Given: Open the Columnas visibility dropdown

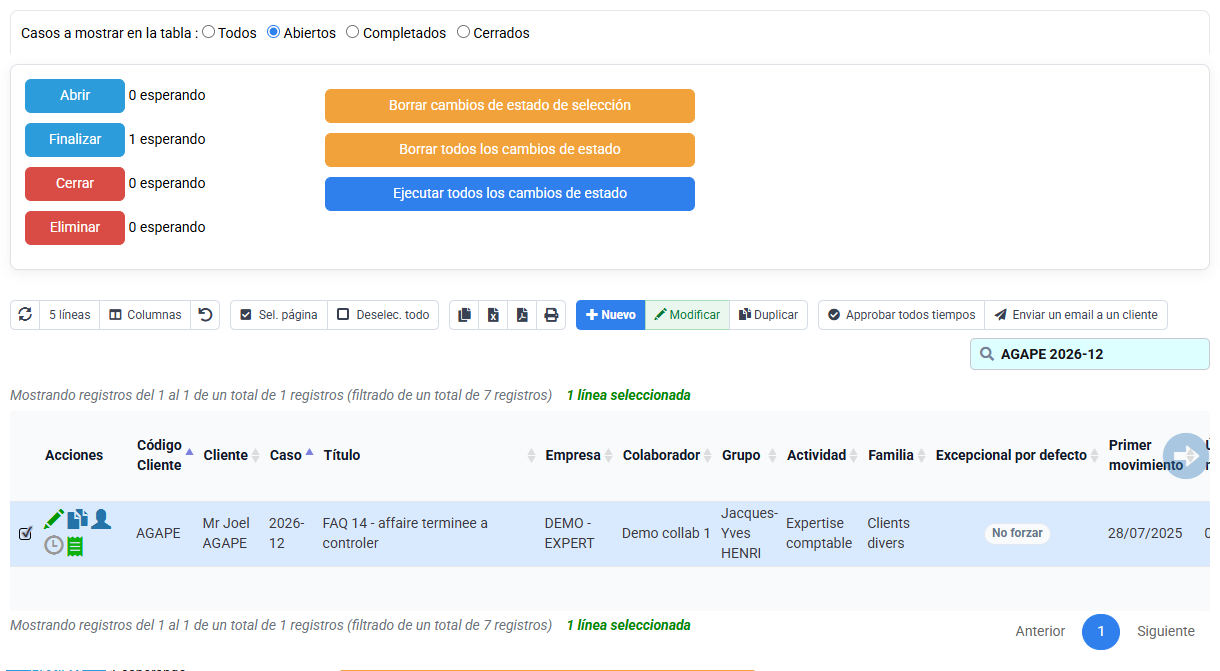Looking at the screenshot, I should [x=145, y=315].
